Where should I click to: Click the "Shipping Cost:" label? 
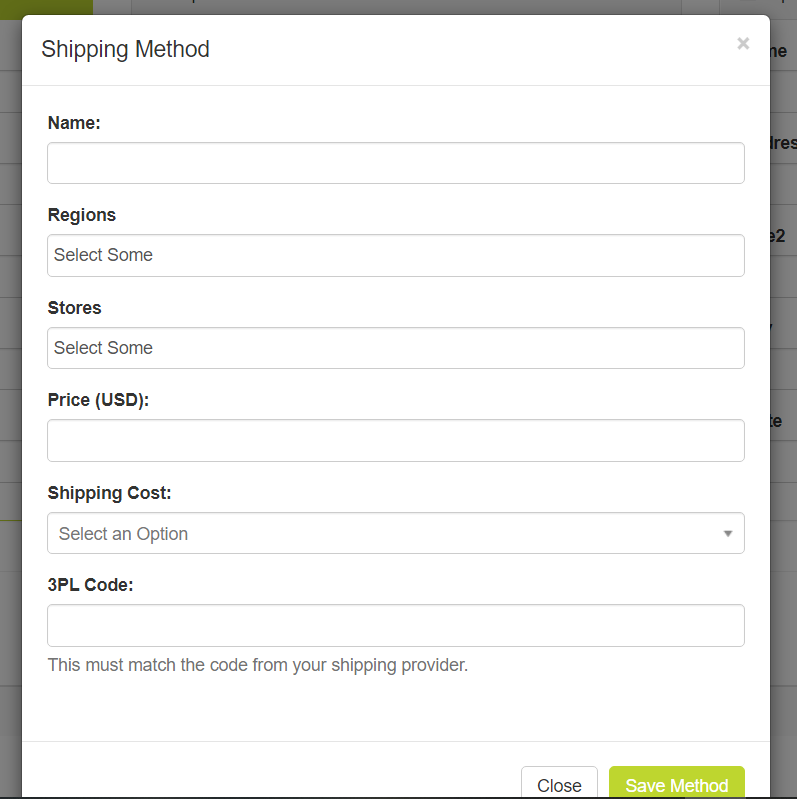click(109, 493)
